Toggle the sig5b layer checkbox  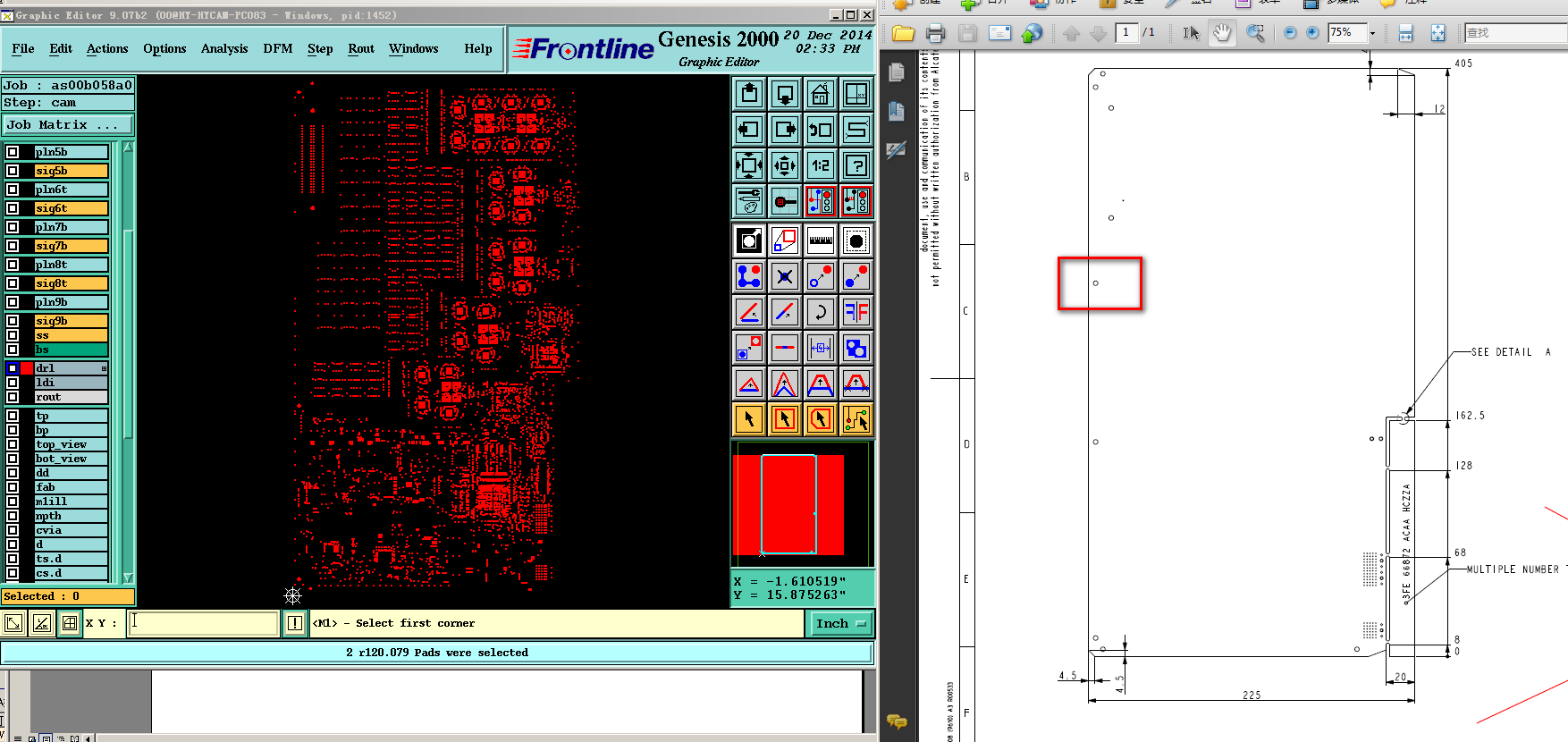(13, 171)
